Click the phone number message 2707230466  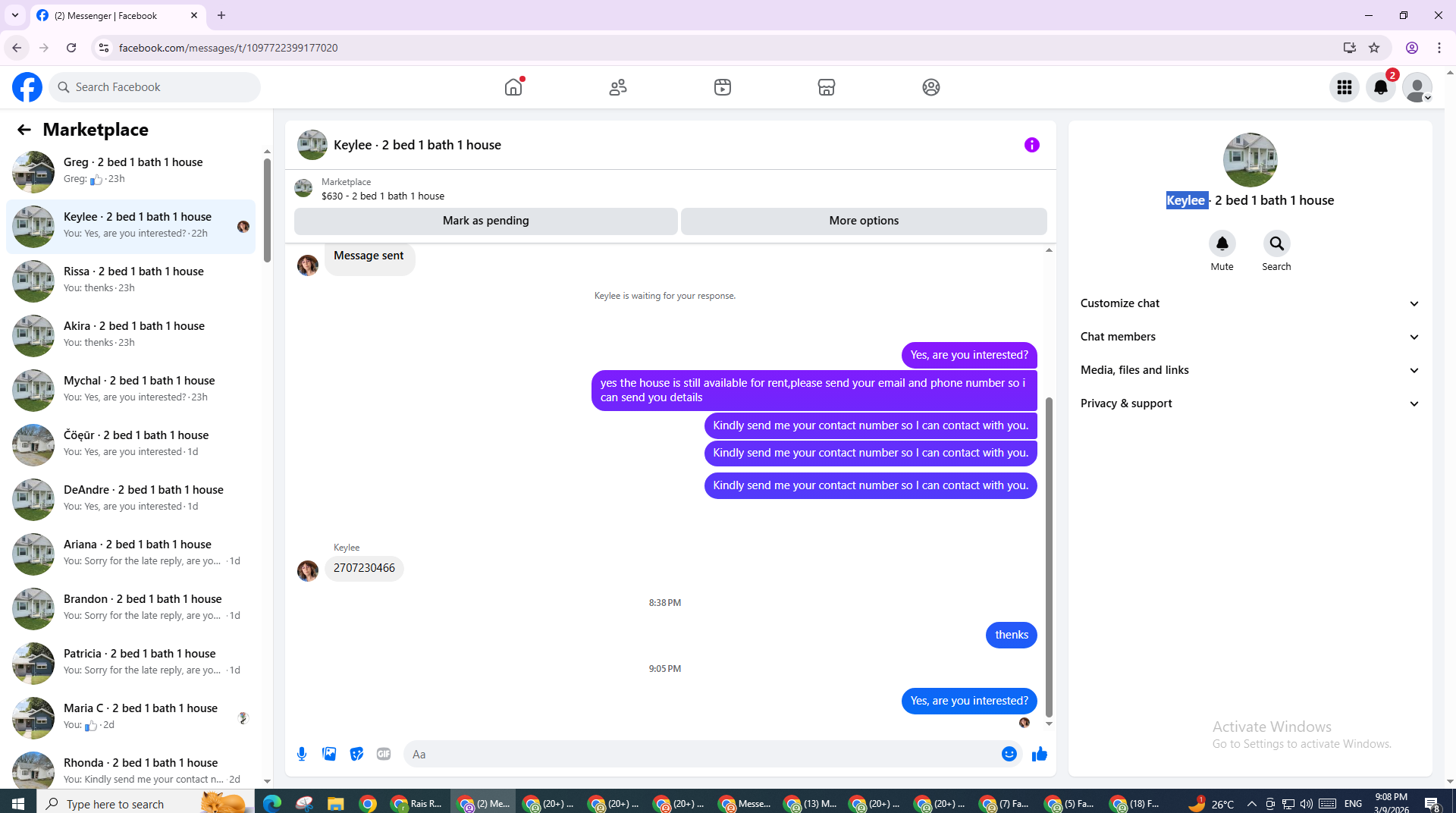364,568
